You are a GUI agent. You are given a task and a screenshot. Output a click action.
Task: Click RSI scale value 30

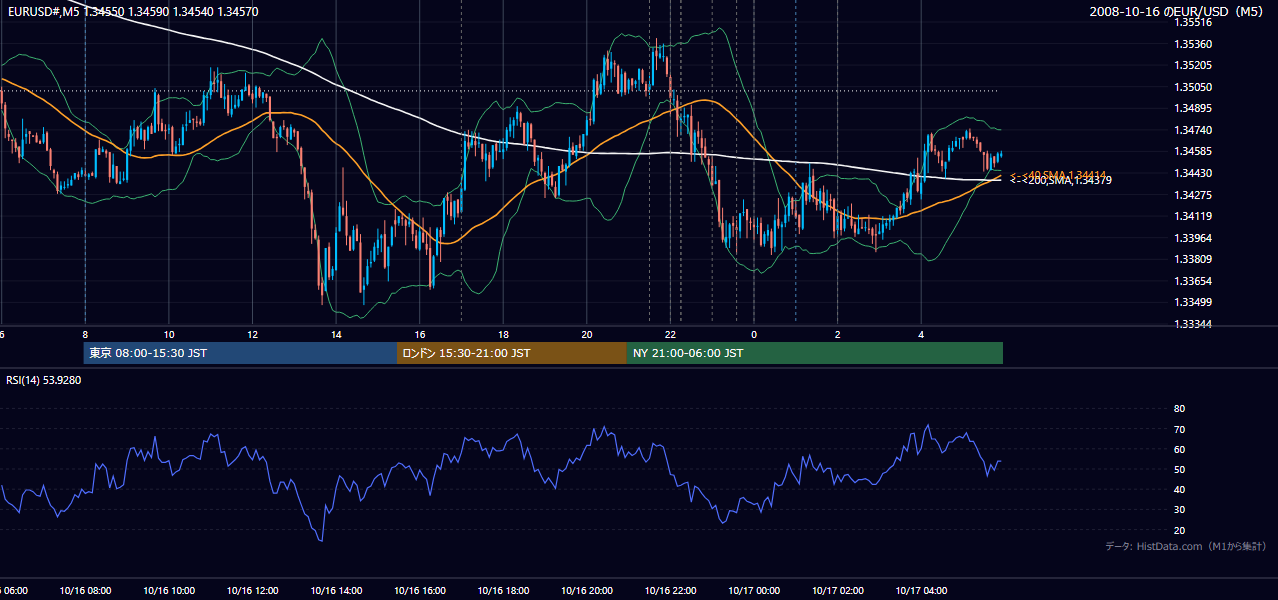pos(1179,510)
